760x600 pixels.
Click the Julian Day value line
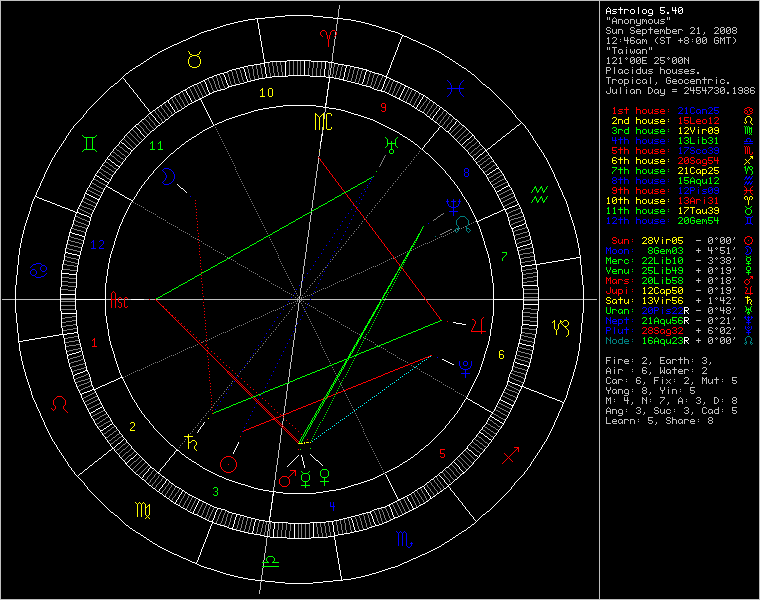[680, 91]
